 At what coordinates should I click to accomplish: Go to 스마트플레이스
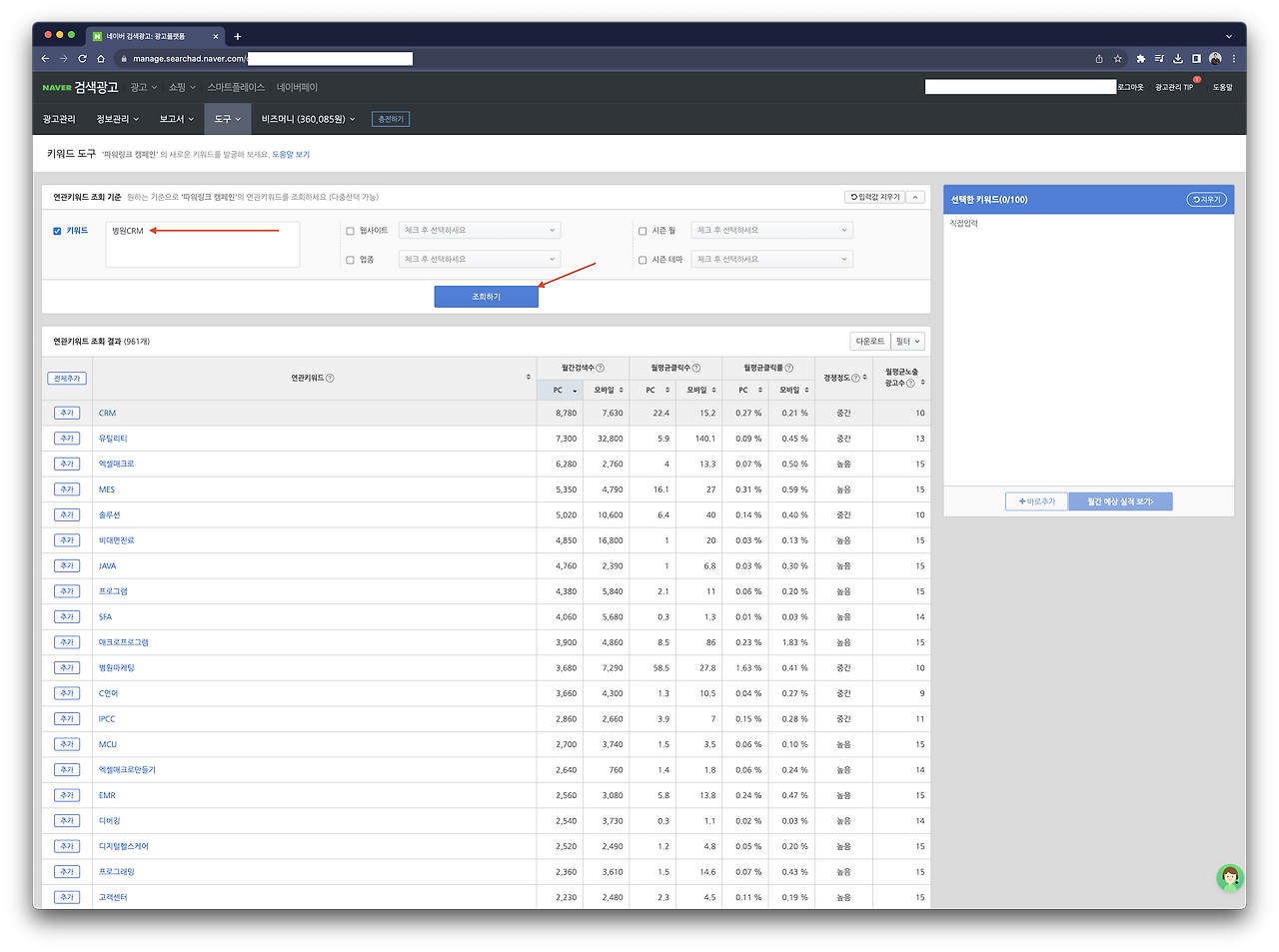click(x=236, y=88)
